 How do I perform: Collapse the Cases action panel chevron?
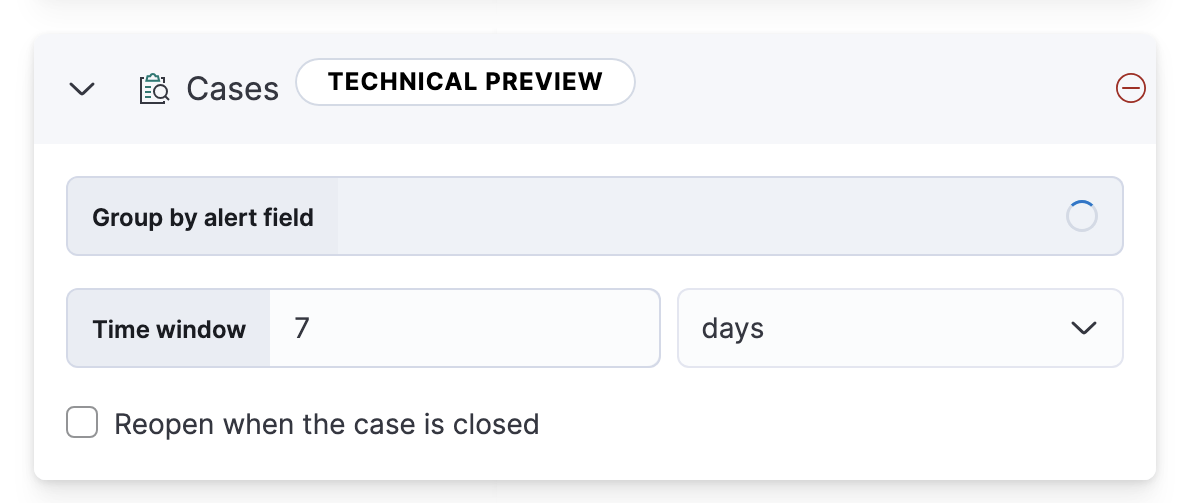pos(82,89)
